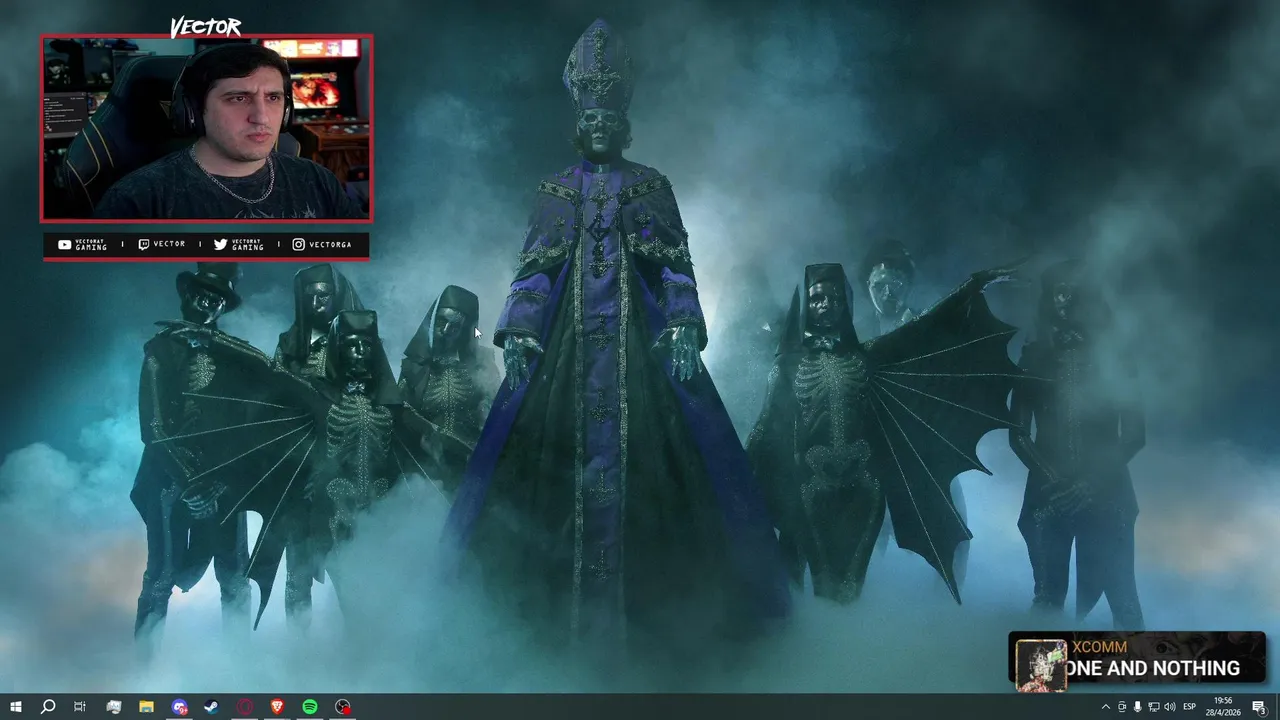Click the XCOMM album art thumbnail
Screen dimensions: 1280x720
tap(1041, 664)
